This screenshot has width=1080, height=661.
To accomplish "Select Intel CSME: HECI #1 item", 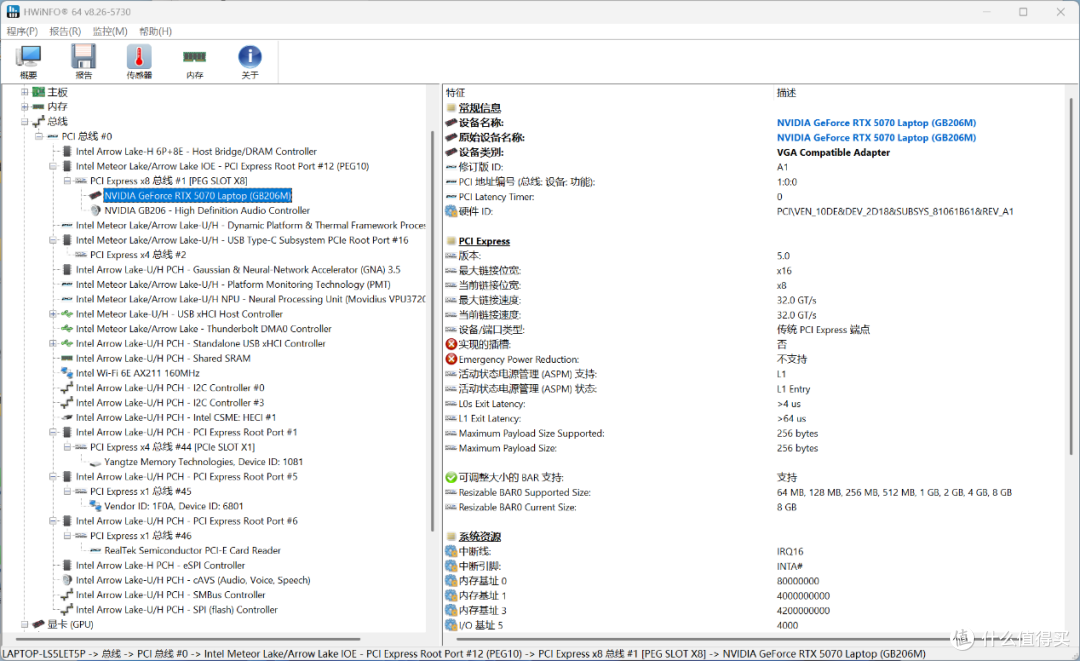I will [x=176, y=417].
